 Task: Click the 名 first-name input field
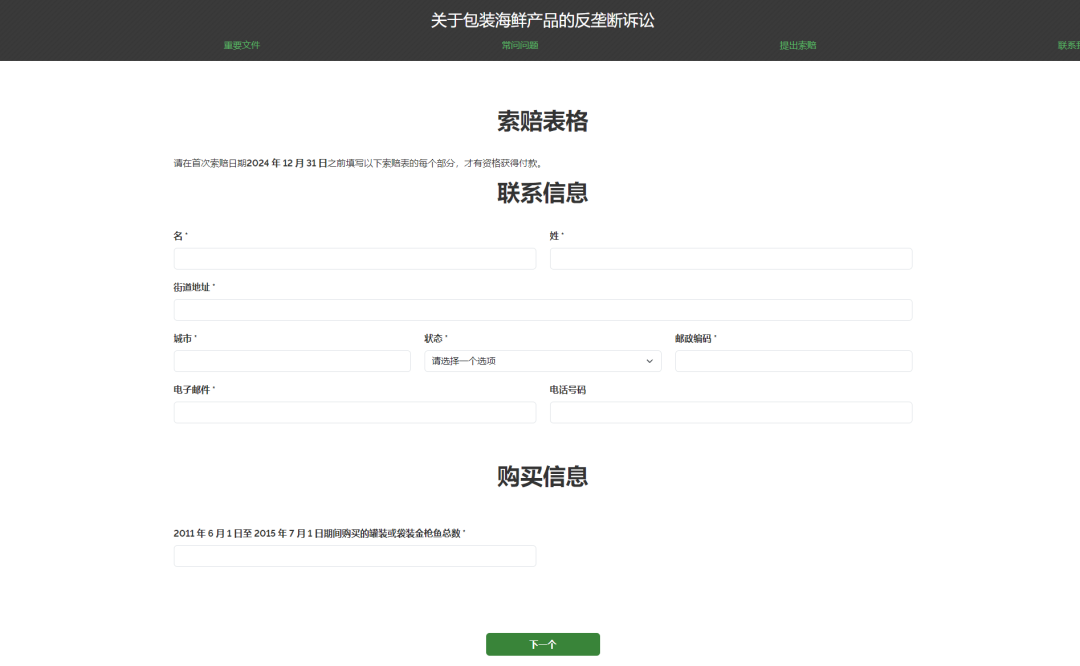[354, 258]
